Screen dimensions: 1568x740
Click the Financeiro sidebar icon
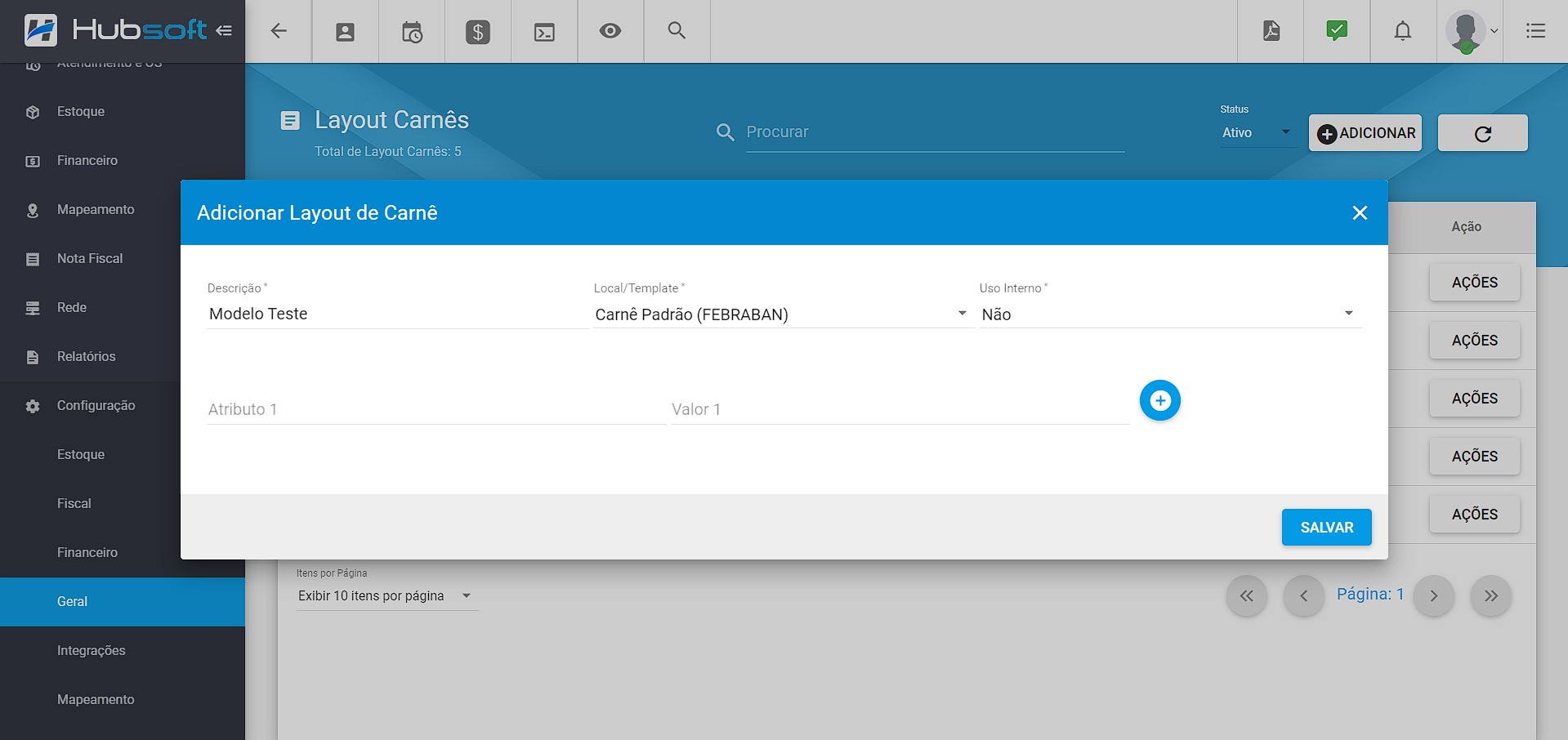(33, 161)
